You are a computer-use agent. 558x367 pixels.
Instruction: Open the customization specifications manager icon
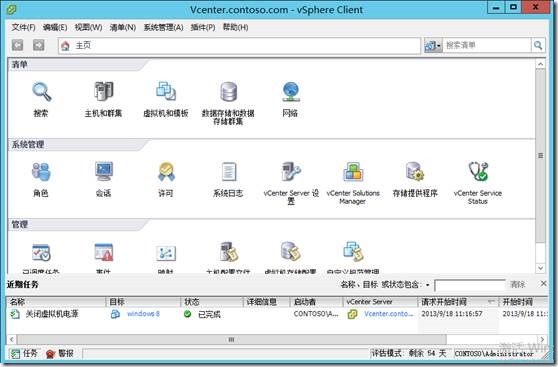(x=353, y=252)
